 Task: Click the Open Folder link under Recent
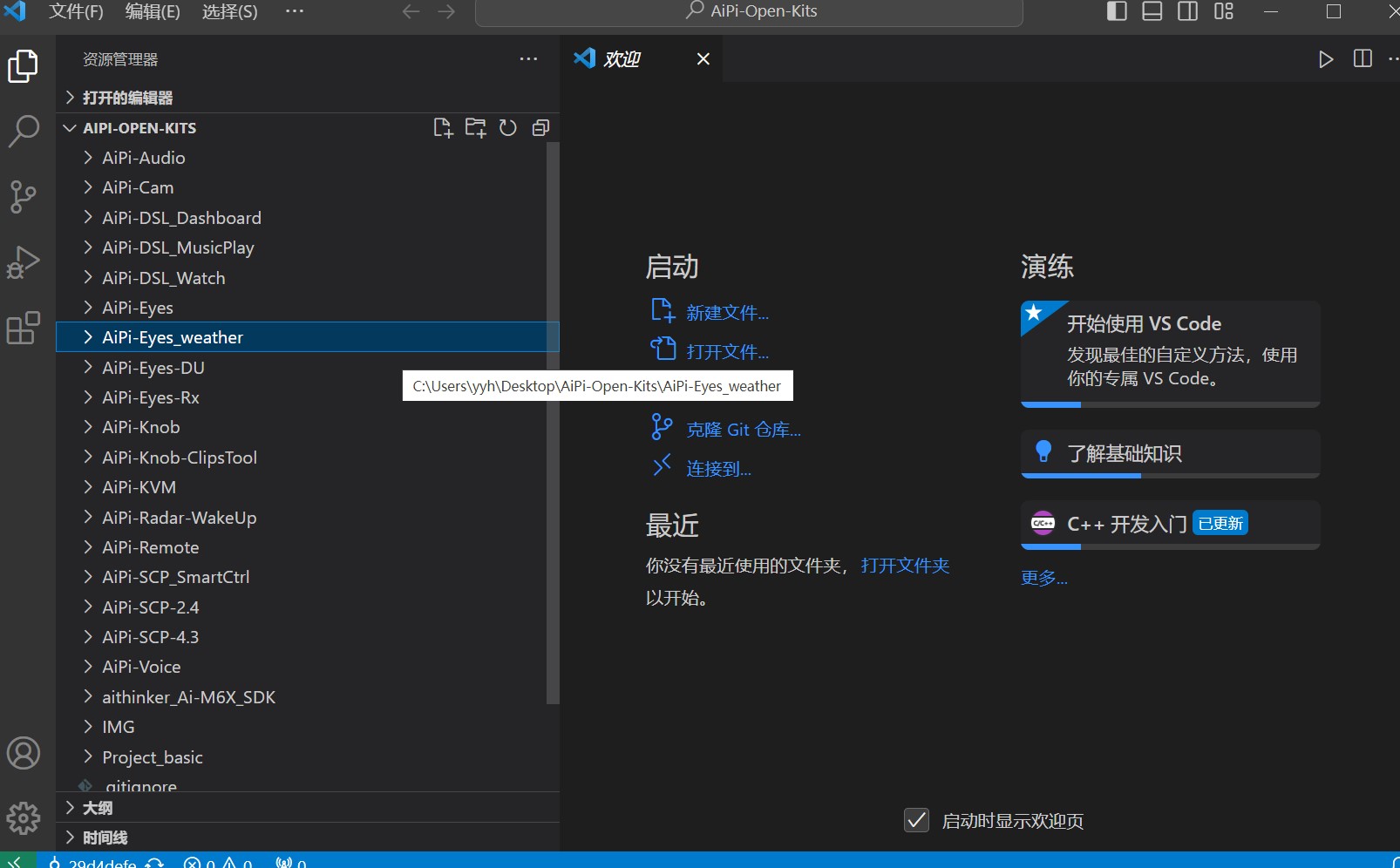tap(905, 566)
